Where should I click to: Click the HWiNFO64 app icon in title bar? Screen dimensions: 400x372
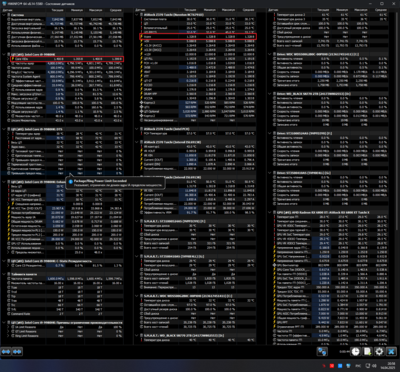3,4
